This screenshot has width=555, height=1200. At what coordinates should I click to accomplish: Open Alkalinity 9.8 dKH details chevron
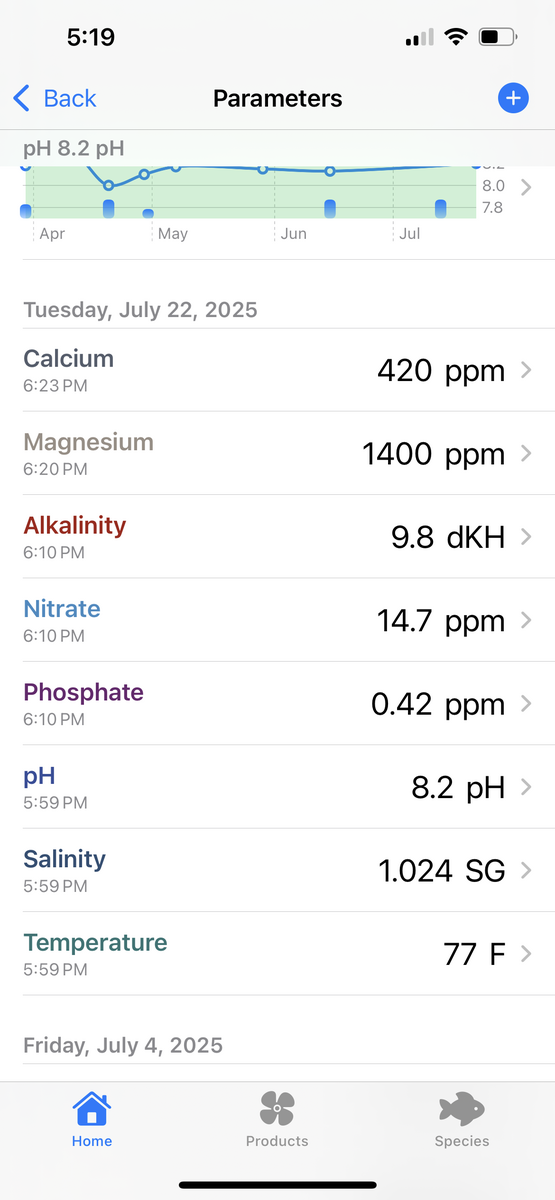527,537
